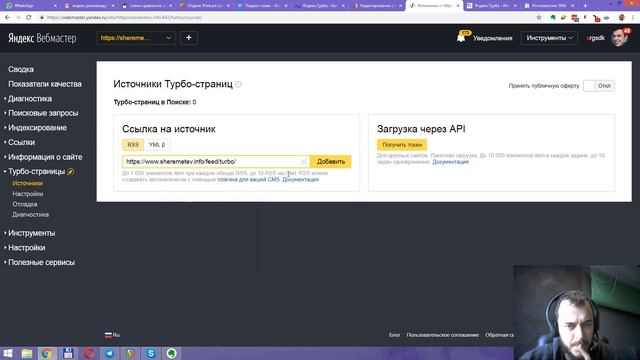
Task: Expand the Диагностика sidebar section
Action: [x=30, y=99]
